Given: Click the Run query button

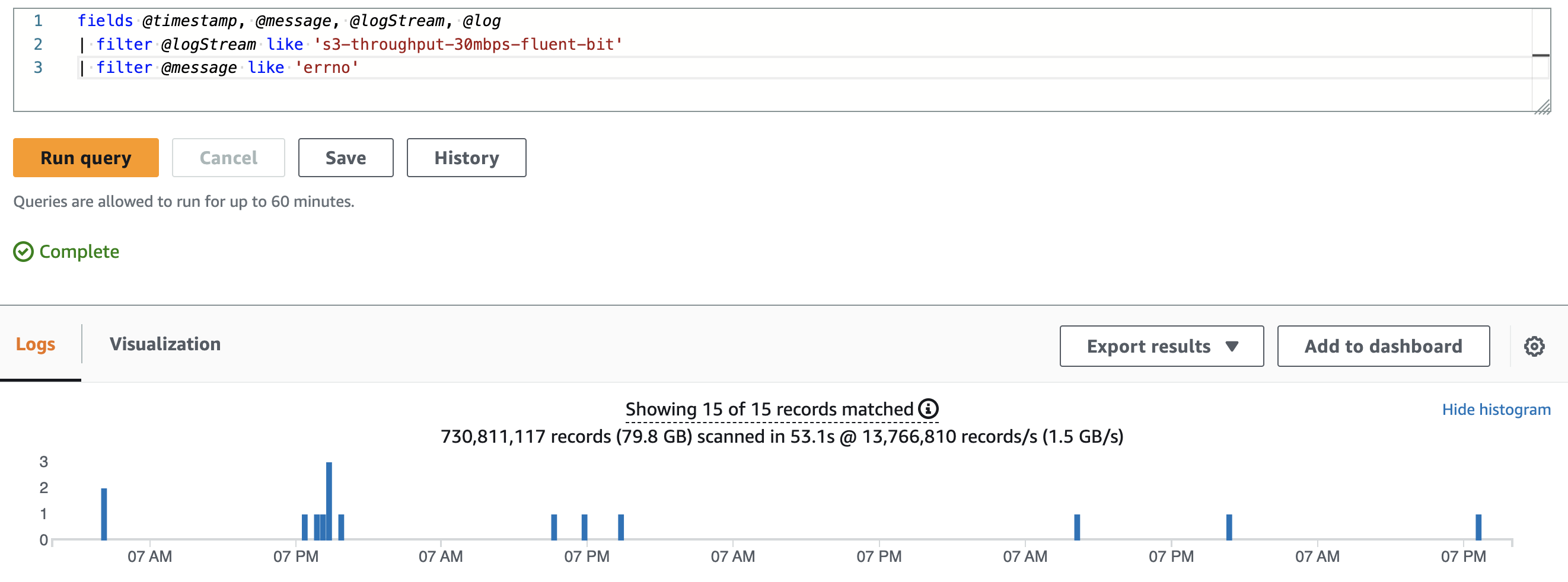Looking at the screenshot, I should pos(86,158).
